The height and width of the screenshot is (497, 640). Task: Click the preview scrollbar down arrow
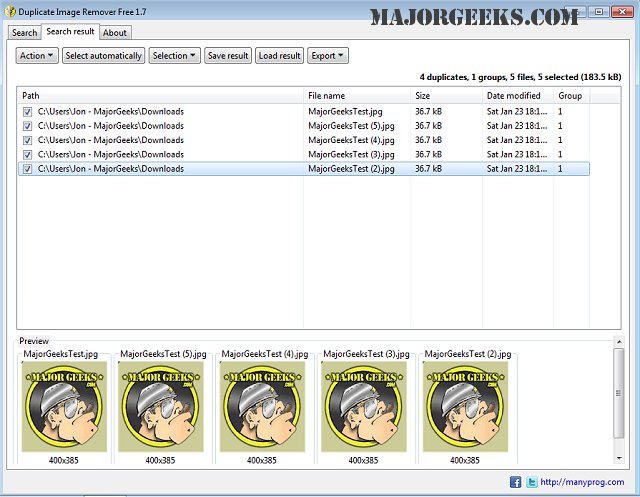coord(619,459)
